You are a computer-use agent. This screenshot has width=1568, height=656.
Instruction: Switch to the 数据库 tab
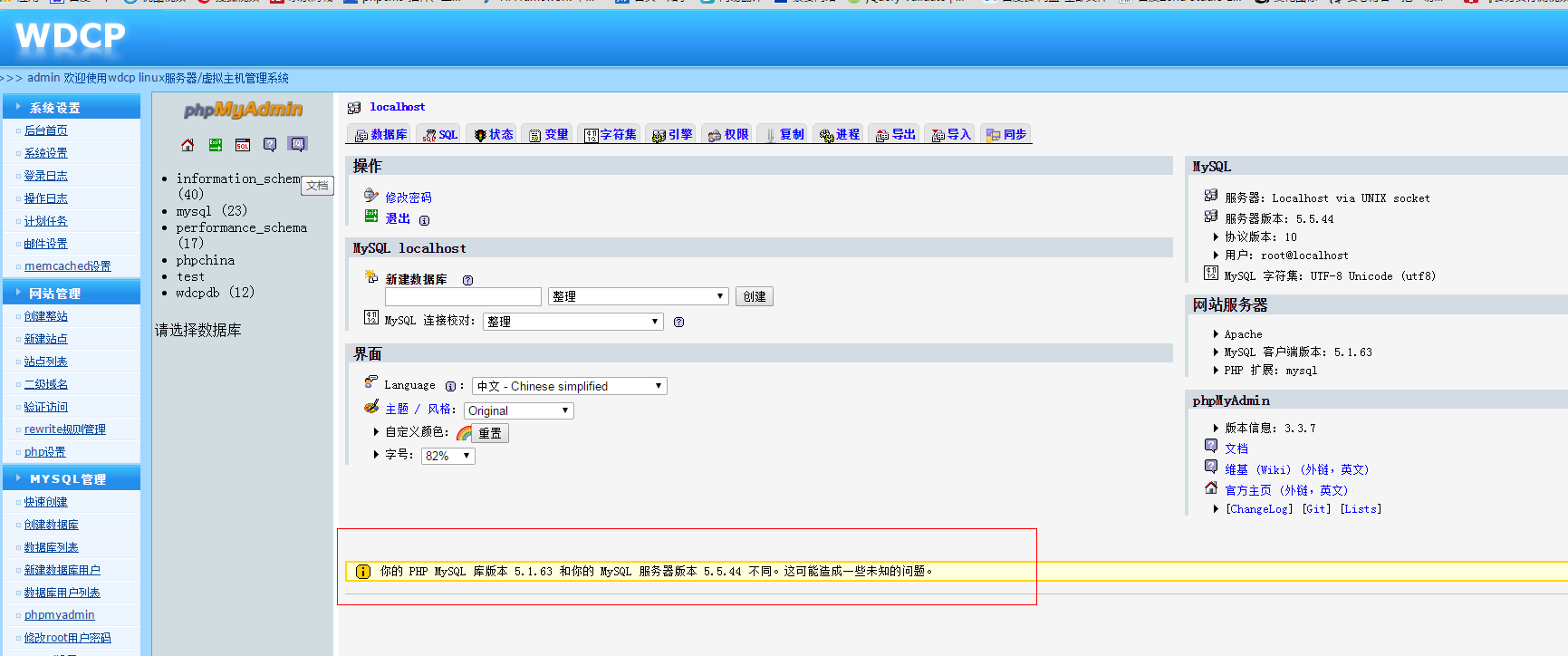380,135
